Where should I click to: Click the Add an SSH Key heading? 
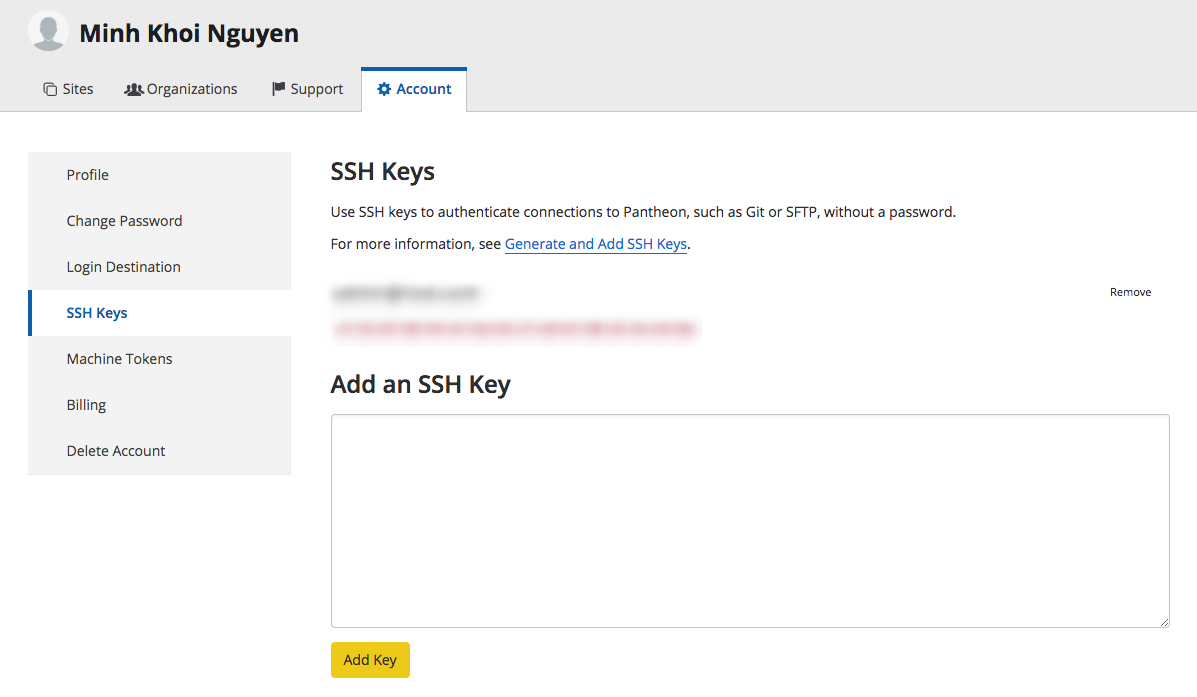point(421,384)
